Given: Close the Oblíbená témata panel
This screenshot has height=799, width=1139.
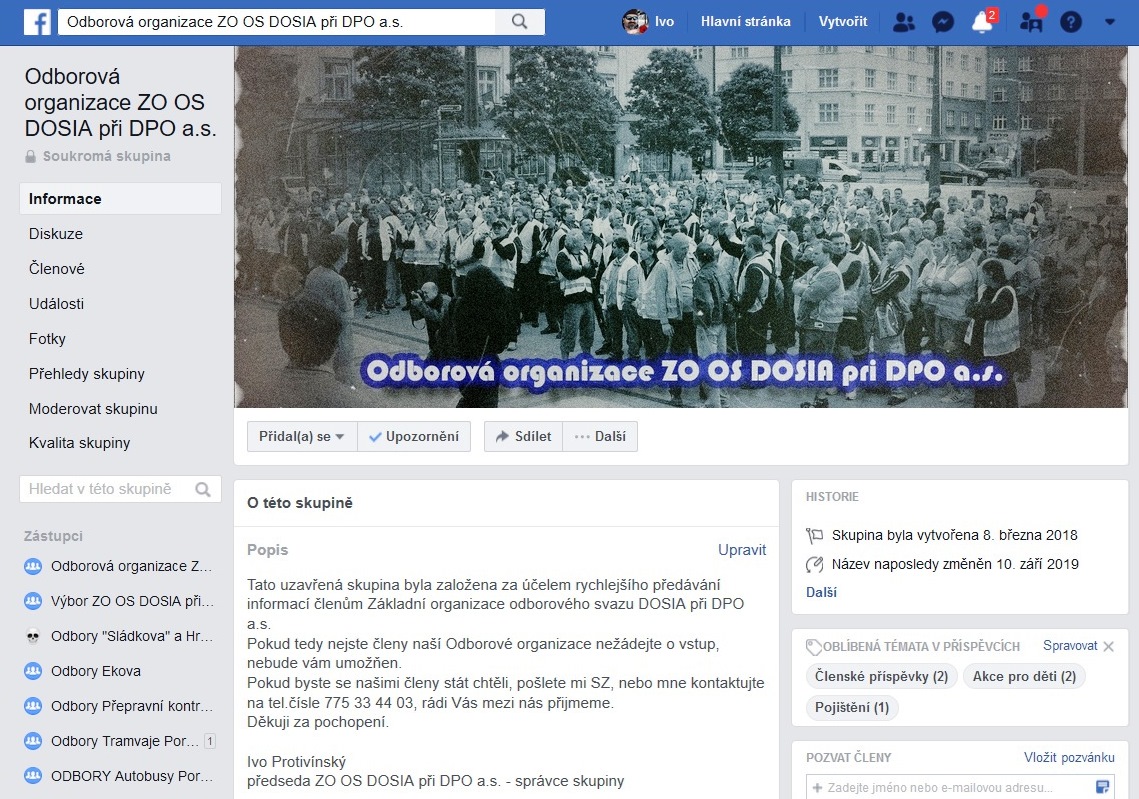Looking at the screenshot, I should 1108,646.
